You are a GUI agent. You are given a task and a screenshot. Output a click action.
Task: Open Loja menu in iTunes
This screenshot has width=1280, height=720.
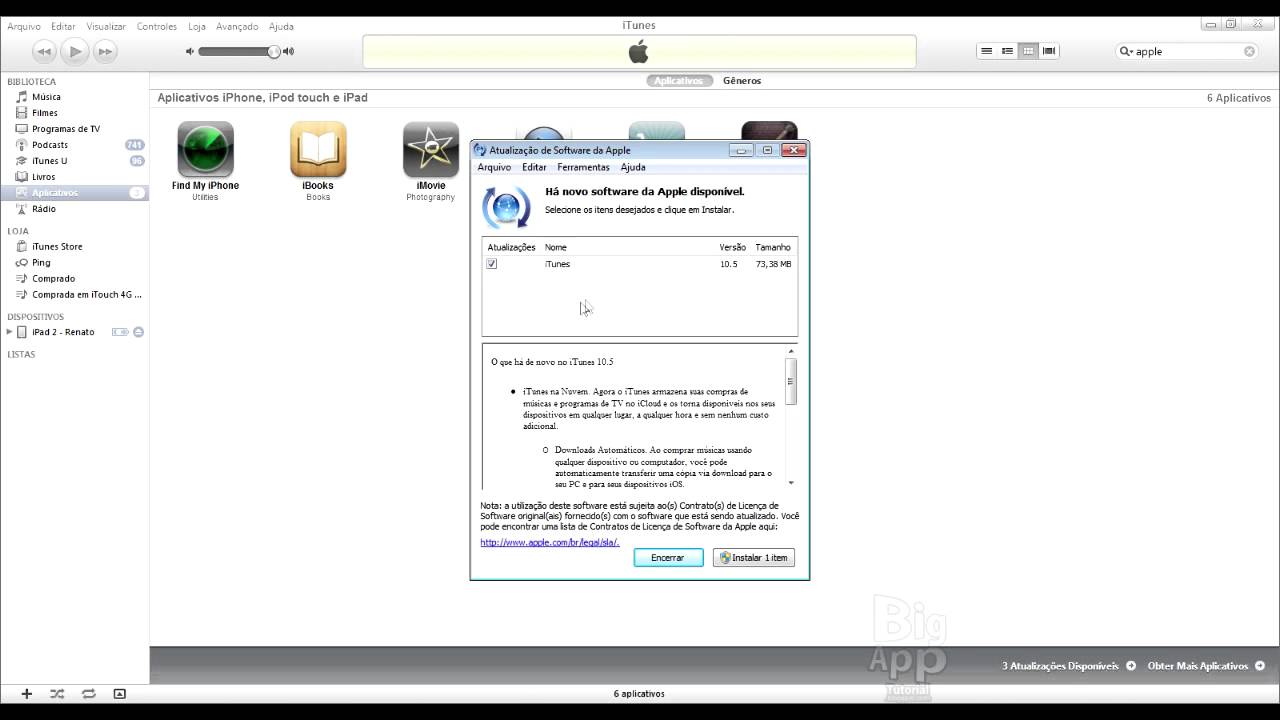pyautogui.click(x=197, y=26)
